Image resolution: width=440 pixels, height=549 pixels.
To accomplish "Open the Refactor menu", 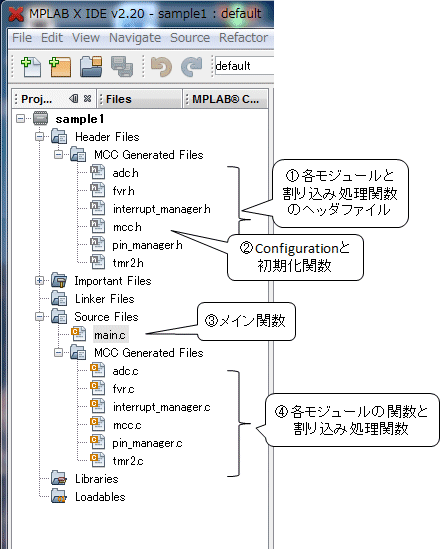I will point(243,38).
